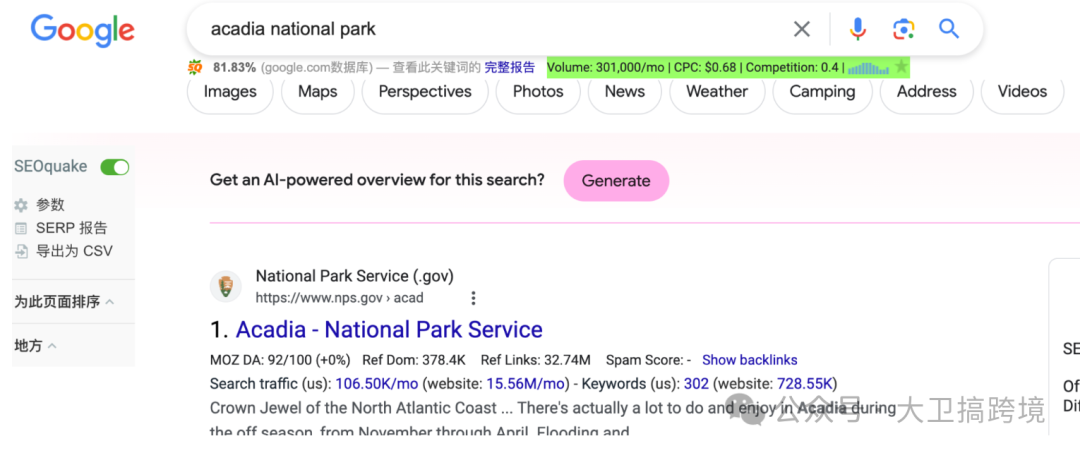This screenshot has height=453, width=1080.
Task: Select the Maps filter tab
Action: [x=317, y=92]
